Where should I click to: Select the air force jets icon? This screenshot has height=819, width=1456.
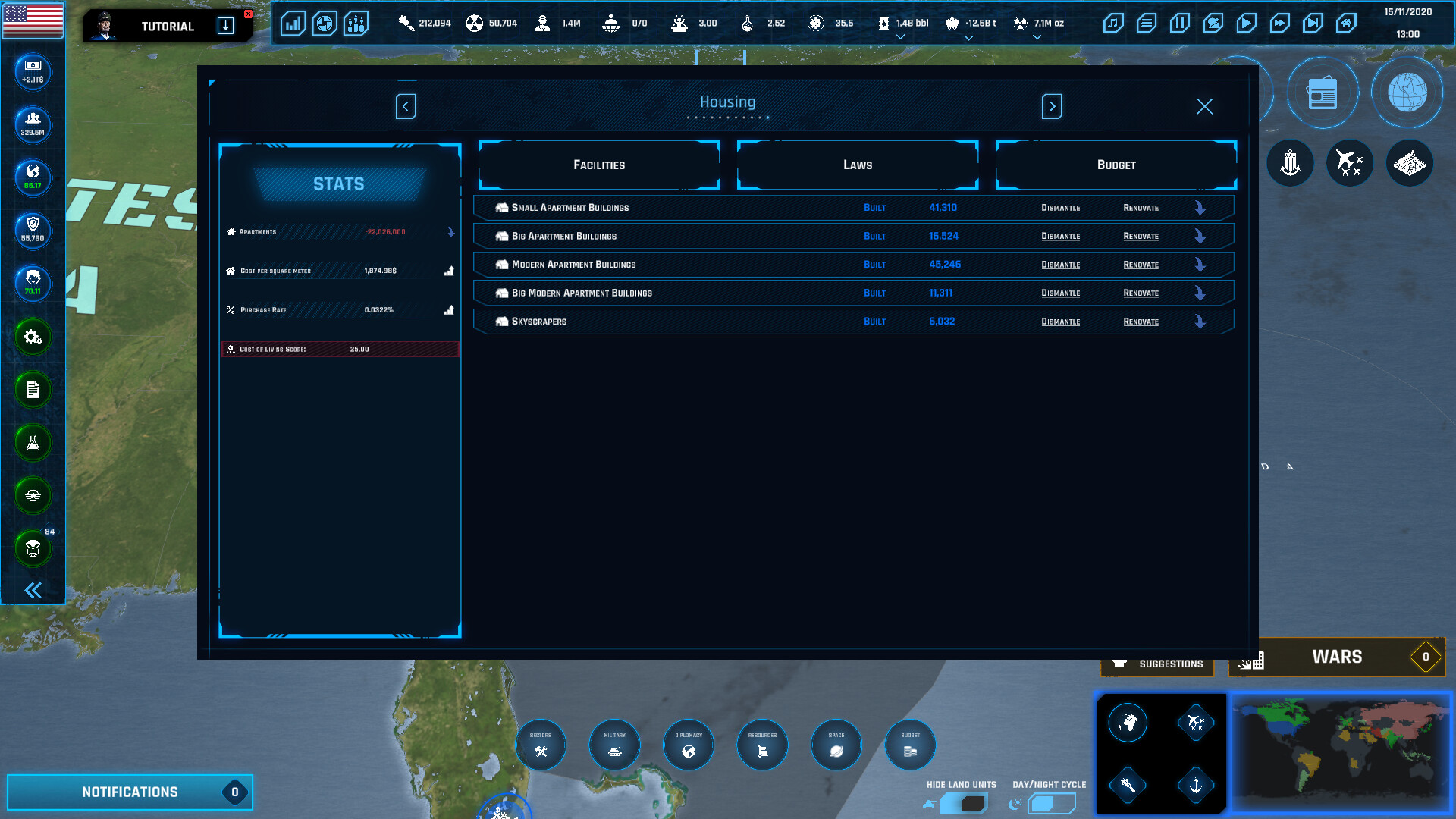click(1350, 163)
